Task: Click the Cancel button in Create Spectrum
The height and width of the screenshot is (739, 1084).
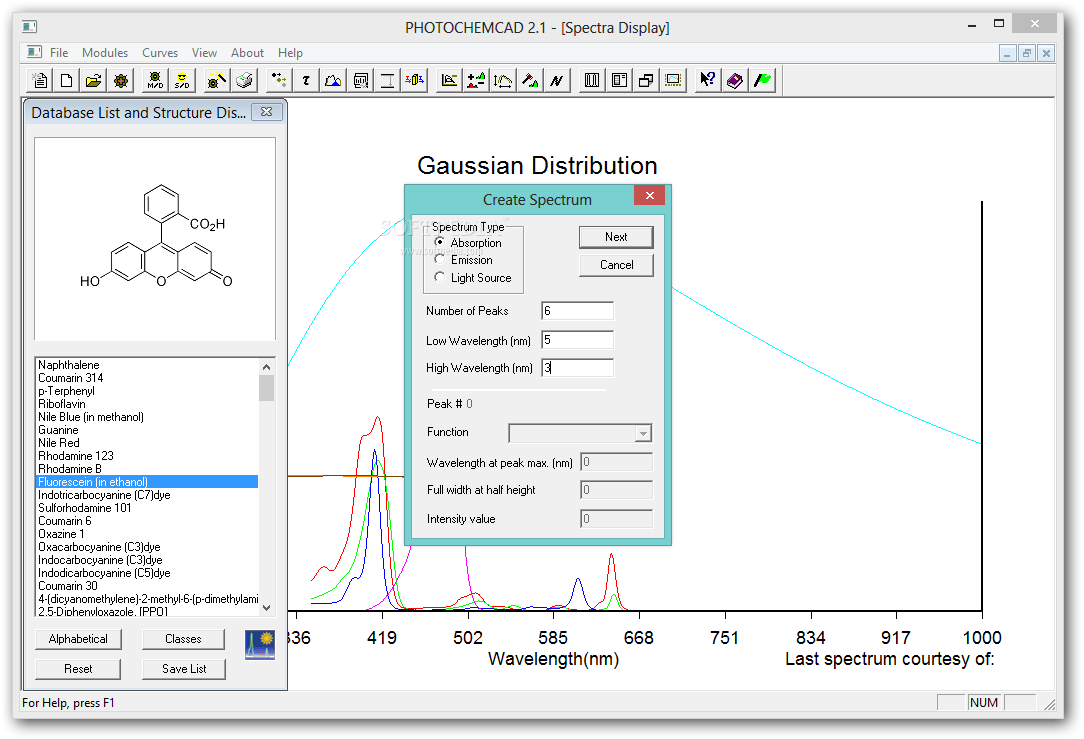Action: coord(616,265)
